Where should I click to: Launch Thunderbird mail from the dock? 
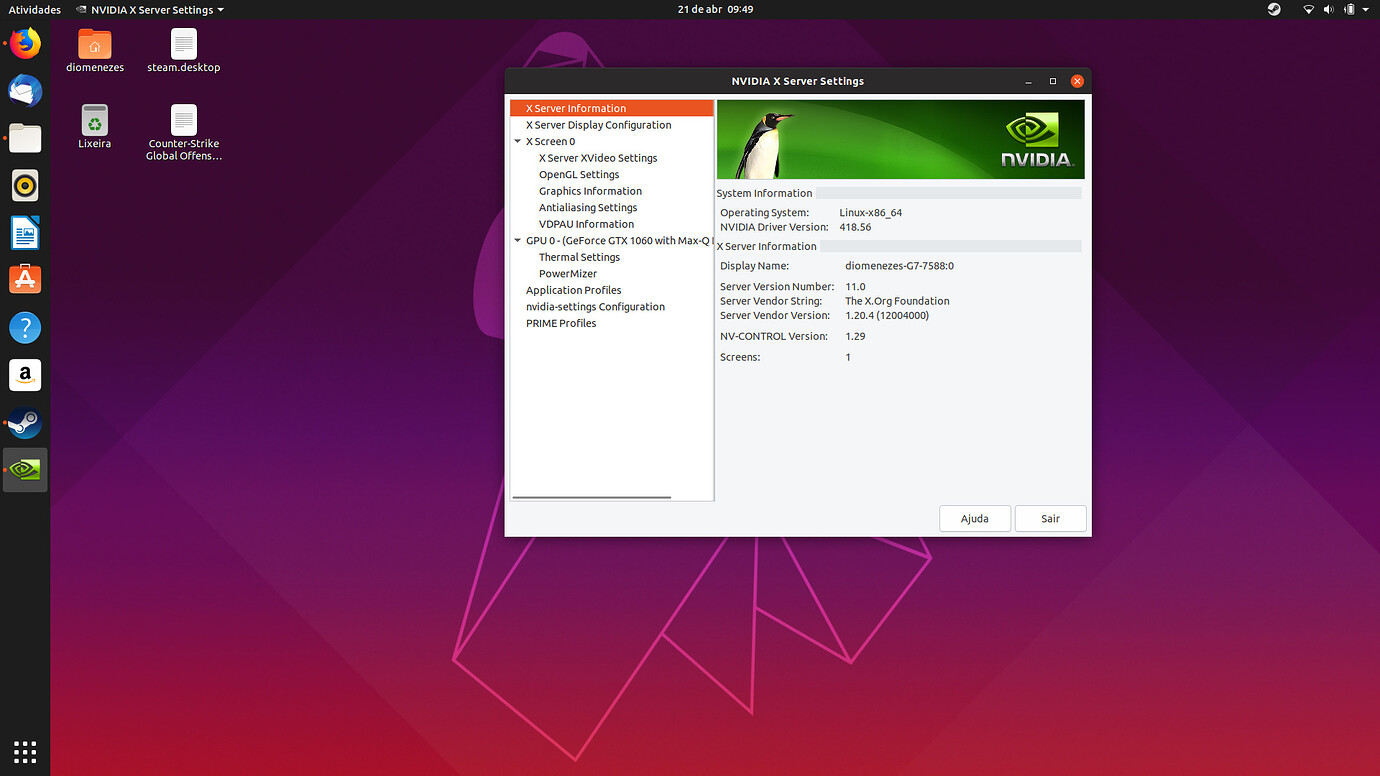tap(25, 91)
